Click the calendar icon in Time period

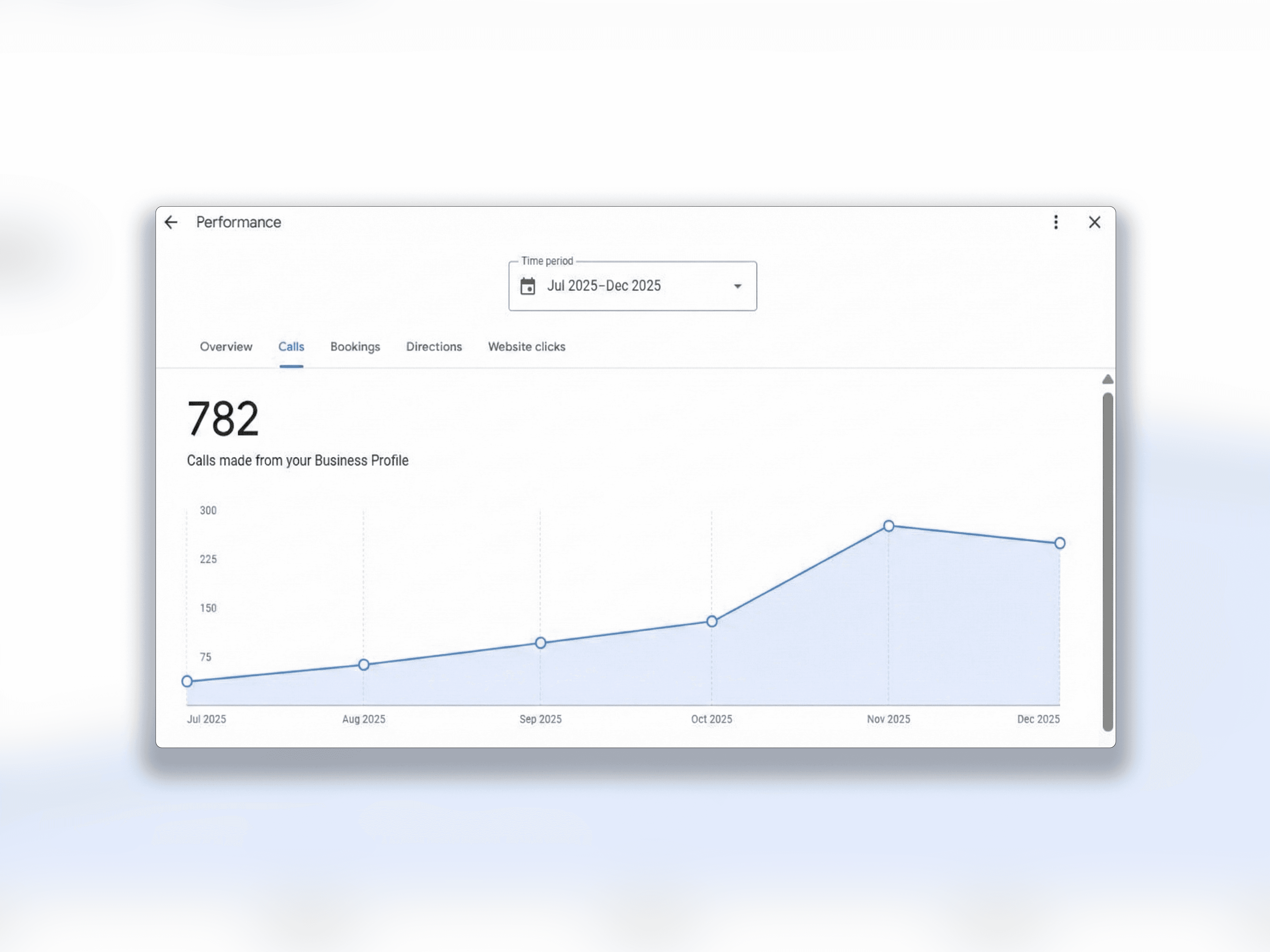528,286
